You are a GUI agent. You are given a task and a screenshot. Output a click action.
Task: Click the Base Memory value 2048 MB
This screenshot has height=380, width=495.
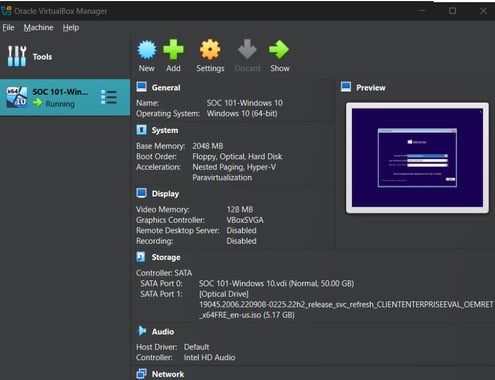click(x=208, y=146)
